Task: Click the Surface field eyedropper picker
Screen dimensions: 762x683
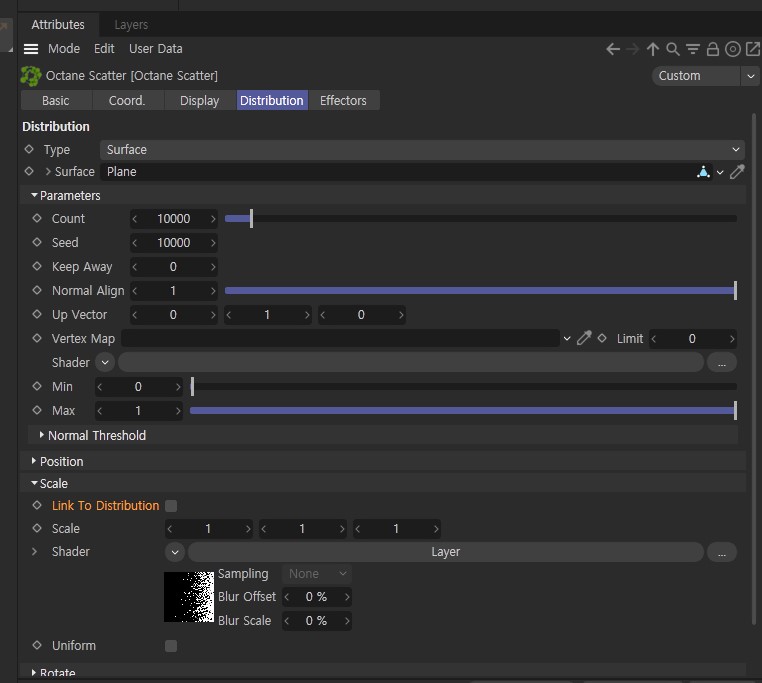Action: pos(737,172)
